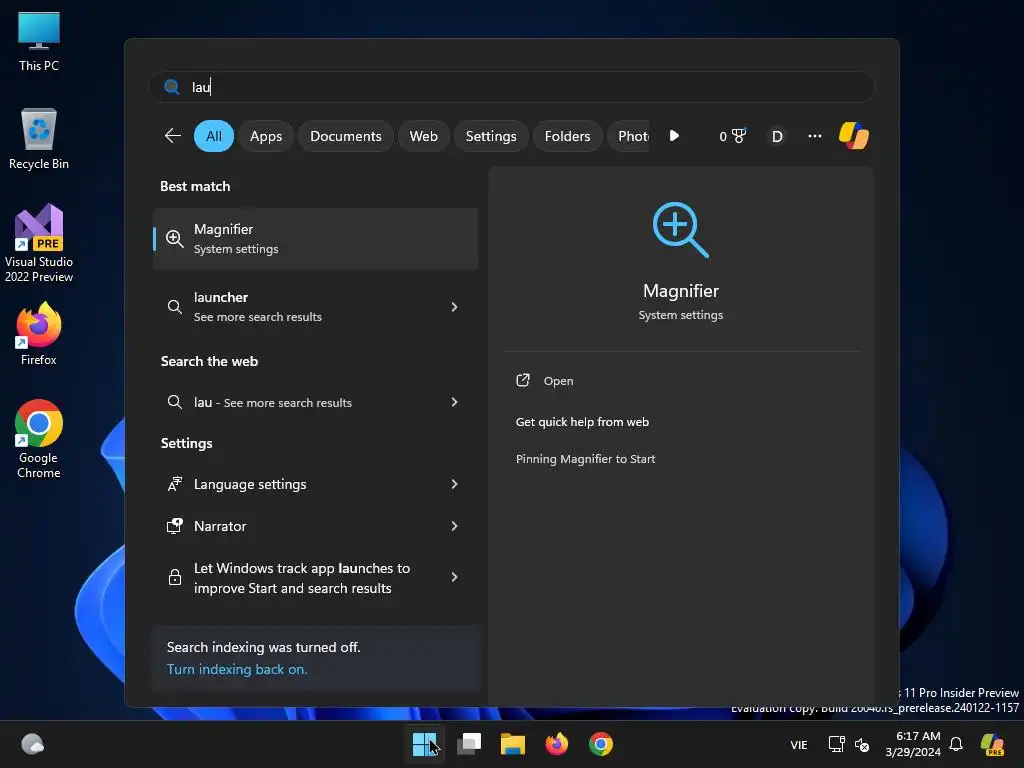
Task: Open Copilot preview icon in taskbar
Action: click(x=993, y=744)
